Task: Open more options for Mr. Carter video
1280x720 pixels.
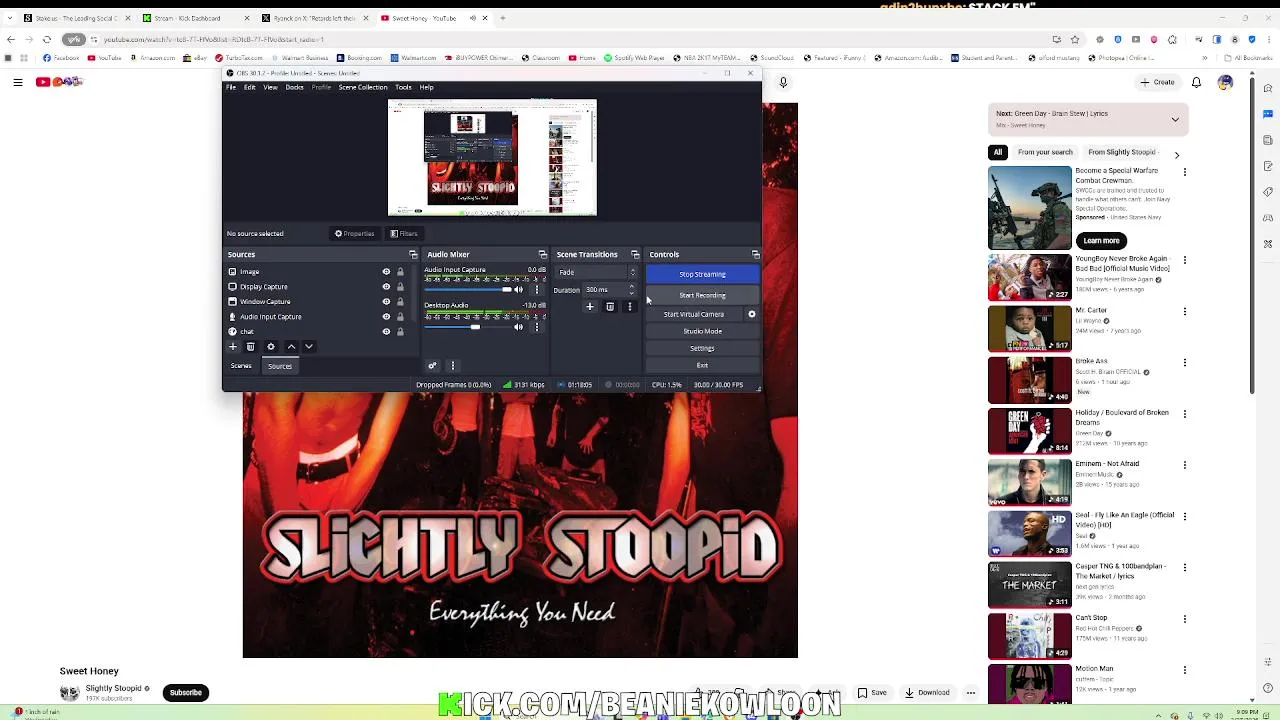Action: [1185, 312]
